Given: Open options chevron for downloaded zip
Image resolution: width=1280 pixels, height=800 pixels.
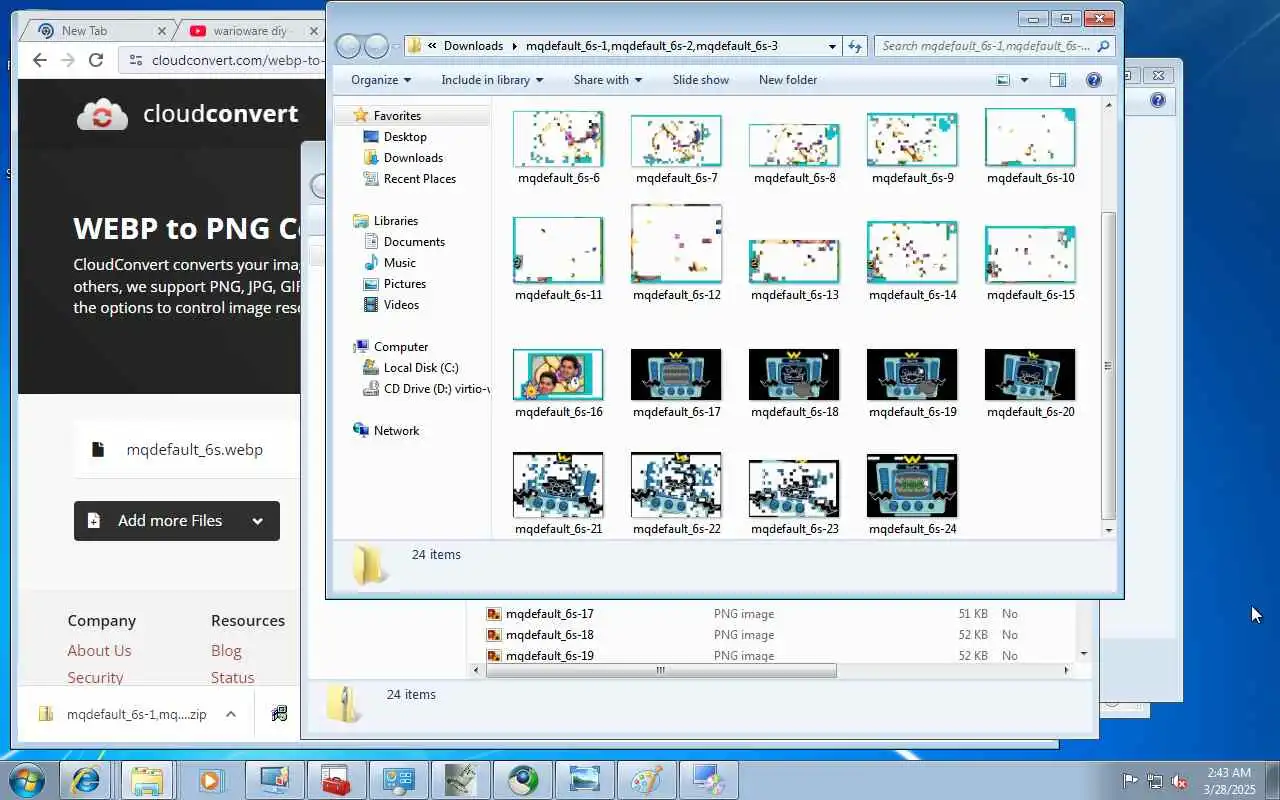Looking at the screenshot, I should point(231,714).
